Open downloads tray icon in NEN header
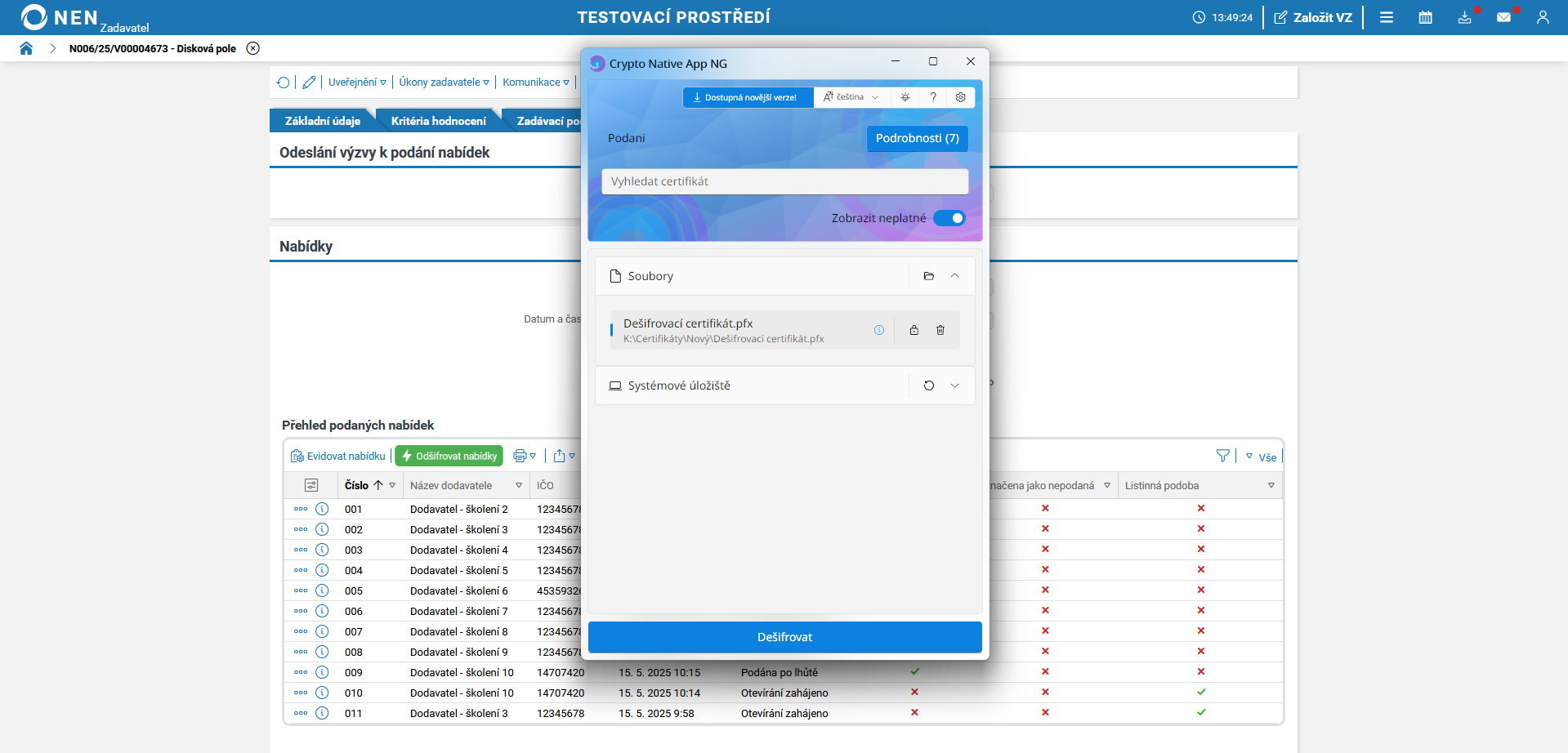Image resolution: width=1568 pixels, height=753 pixels. coord(1465,17)
